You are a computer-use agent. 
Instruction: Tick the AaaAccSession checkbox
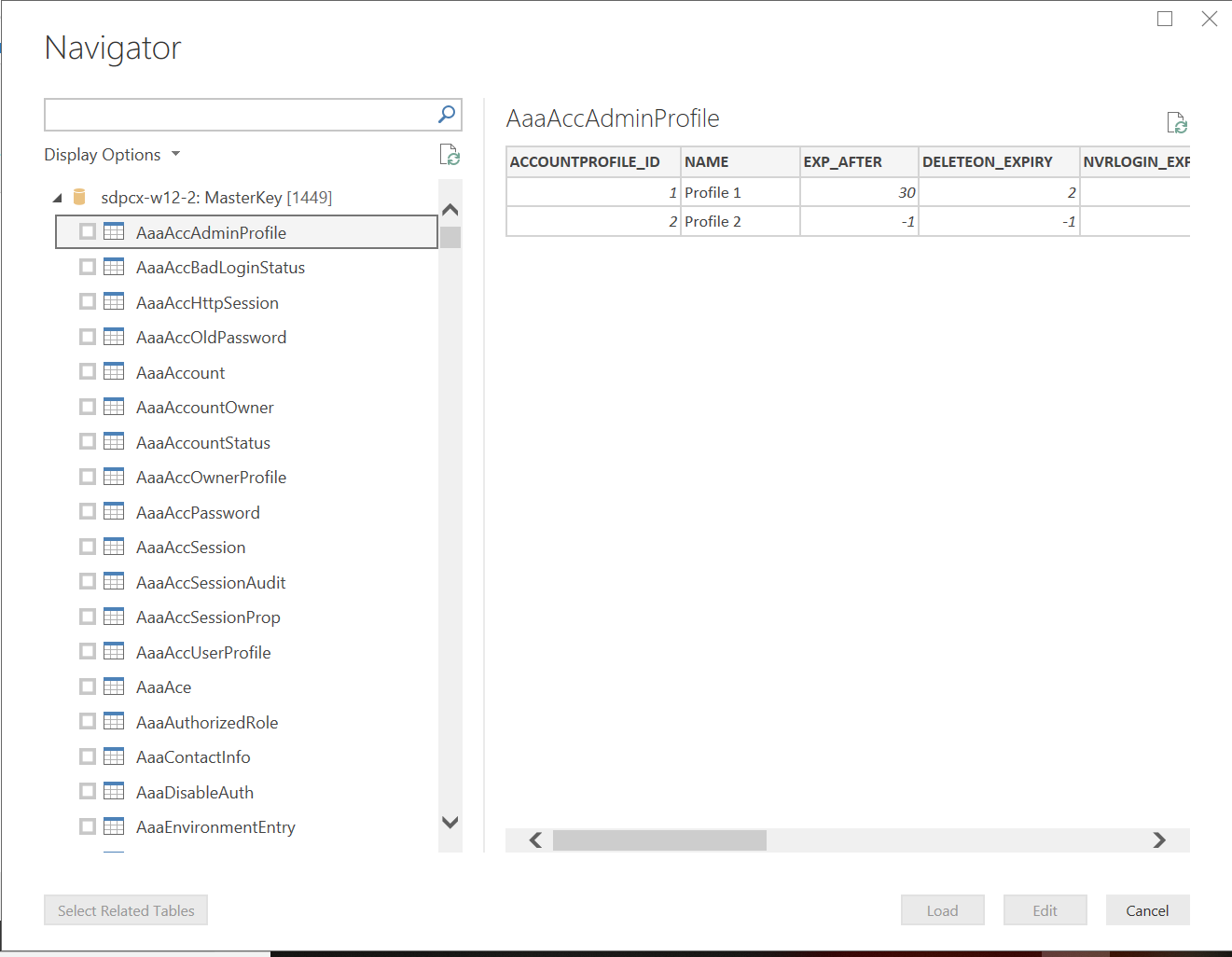coord(88,547)
